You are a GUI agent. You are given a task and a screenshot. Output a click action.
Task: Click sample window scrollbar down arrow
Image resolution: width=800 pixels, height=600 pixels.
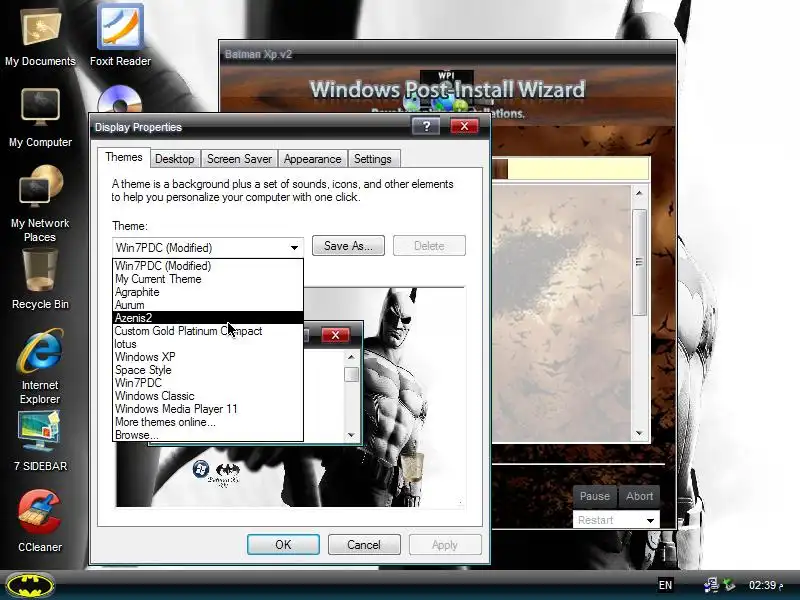(x=351, y=435)
